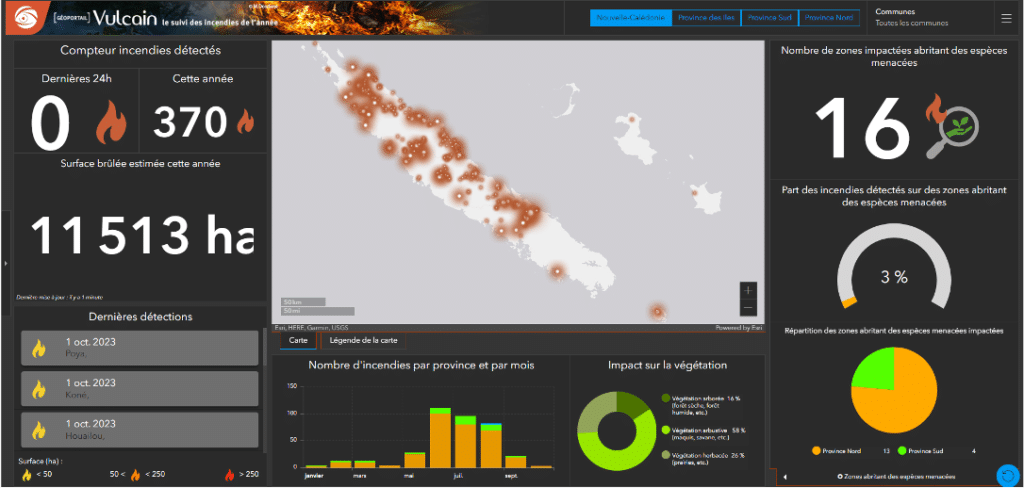Image resolution: width=1024 pixels, height=488 pixels.
Task: Select Province Sud filter
Action: [770, 18]
